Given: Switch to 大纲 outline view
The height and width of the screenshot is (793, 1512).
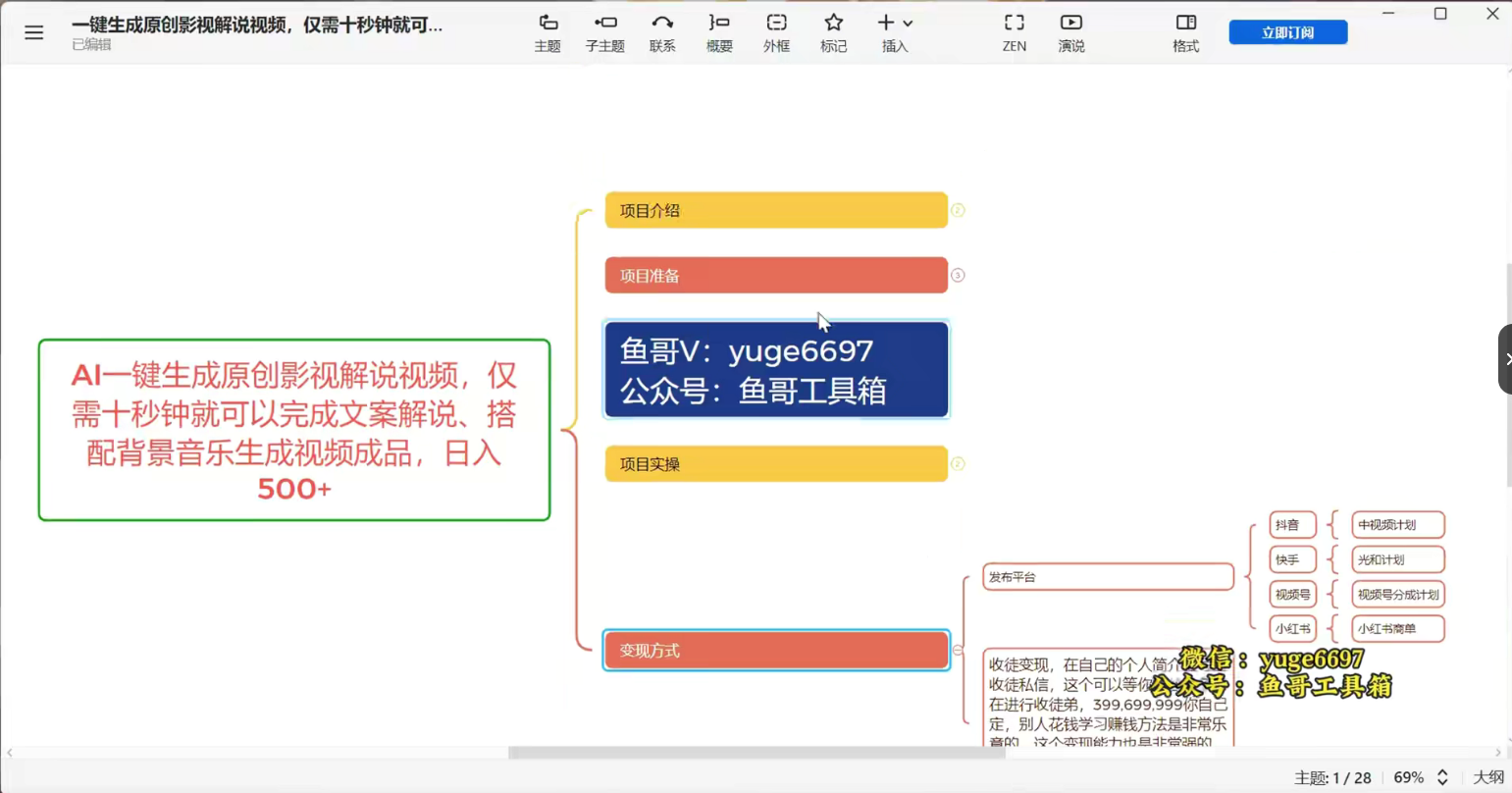Looking at the screenshot, I should pyautogui.click(x=1488, y=777).
